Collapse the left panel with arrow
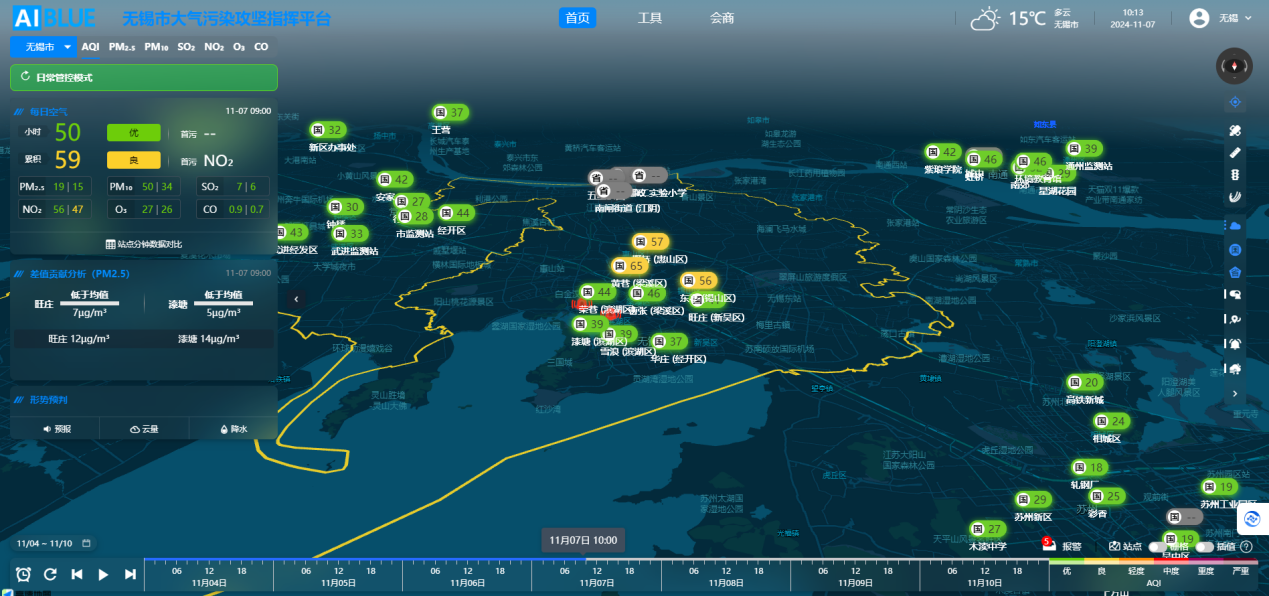The image size is (1269, 596). pos(296,299)
